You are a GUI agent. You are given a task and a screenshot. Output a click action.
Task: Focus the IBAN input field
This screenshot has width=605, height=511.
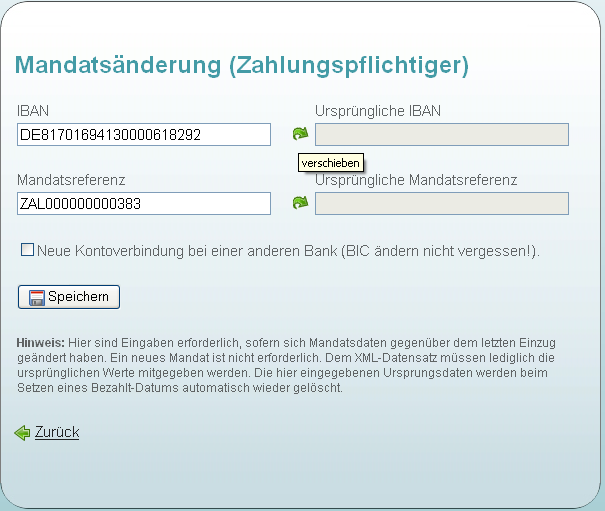click(144, 135)
